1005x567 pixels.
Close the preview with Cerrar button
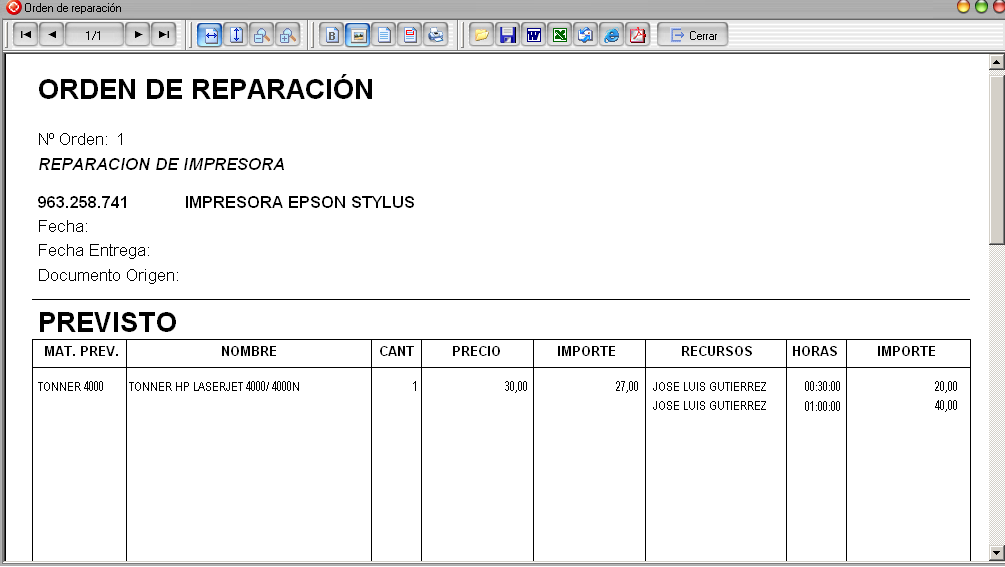pyautogui.click(x=693, y=35)
